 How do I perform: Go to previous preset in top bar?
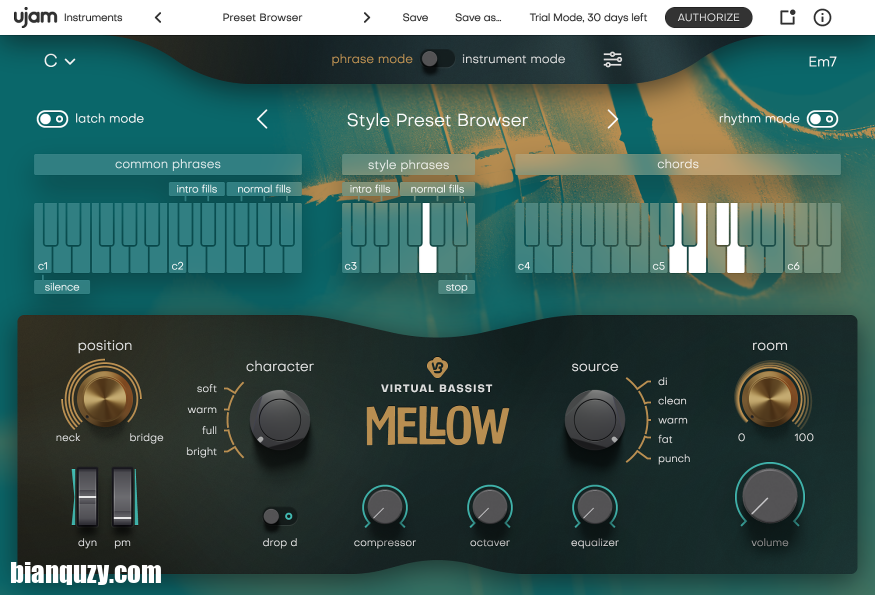tap(158, 18)
